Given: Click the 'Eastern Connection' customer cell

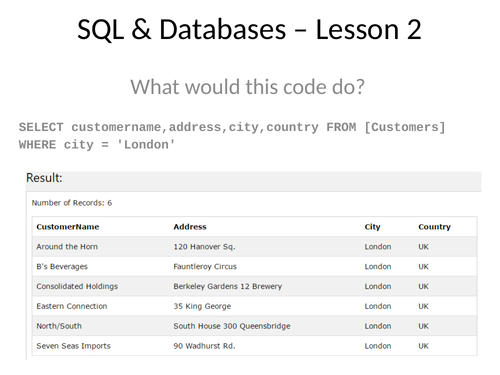Looking at the screenshot, I should pos(72,306).
